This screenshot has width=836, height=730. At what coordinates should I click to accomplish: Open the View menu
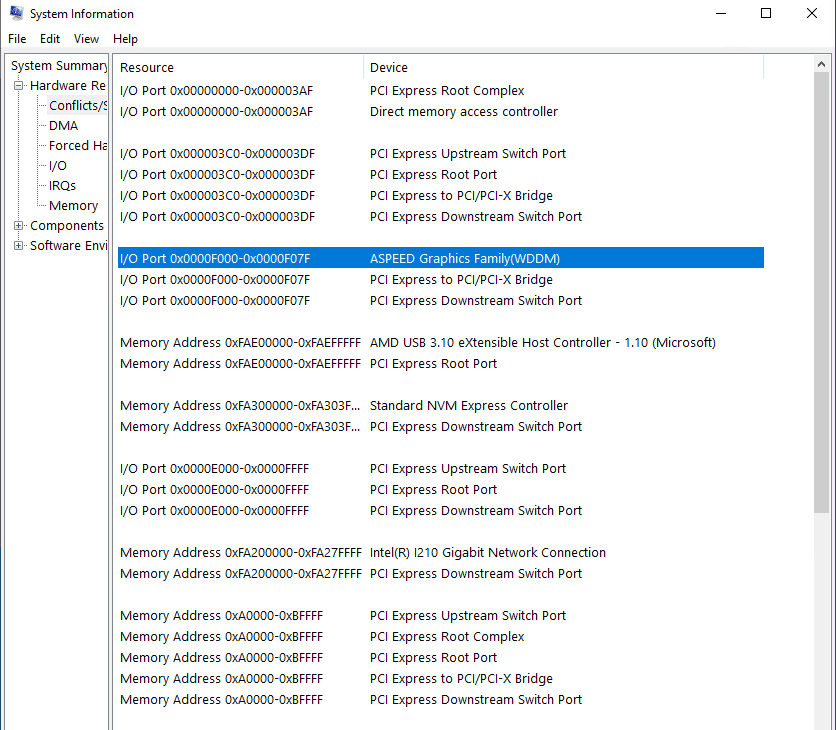coord(87,39)
